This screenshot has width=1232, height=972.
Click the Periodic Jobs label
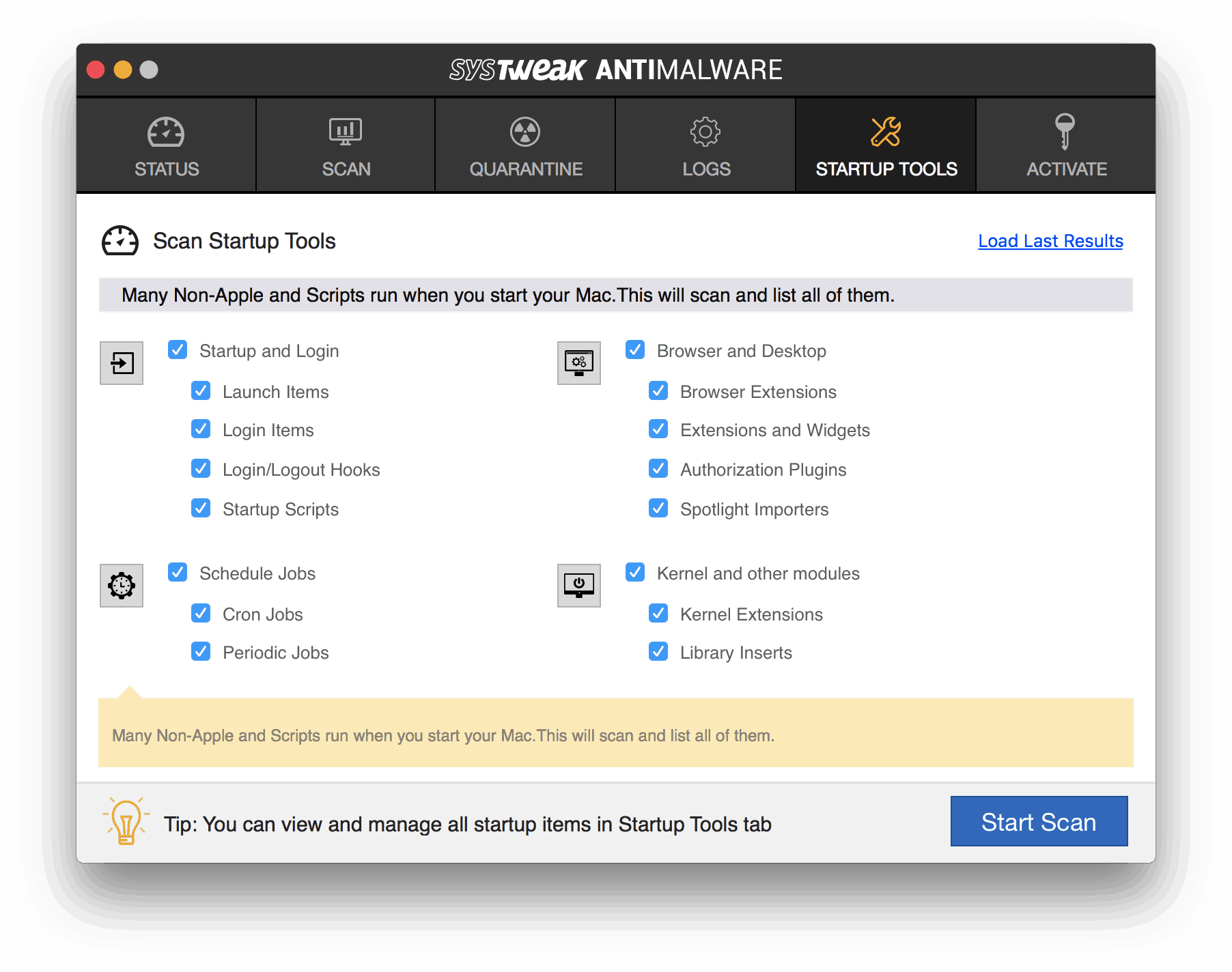click(276, 653)
